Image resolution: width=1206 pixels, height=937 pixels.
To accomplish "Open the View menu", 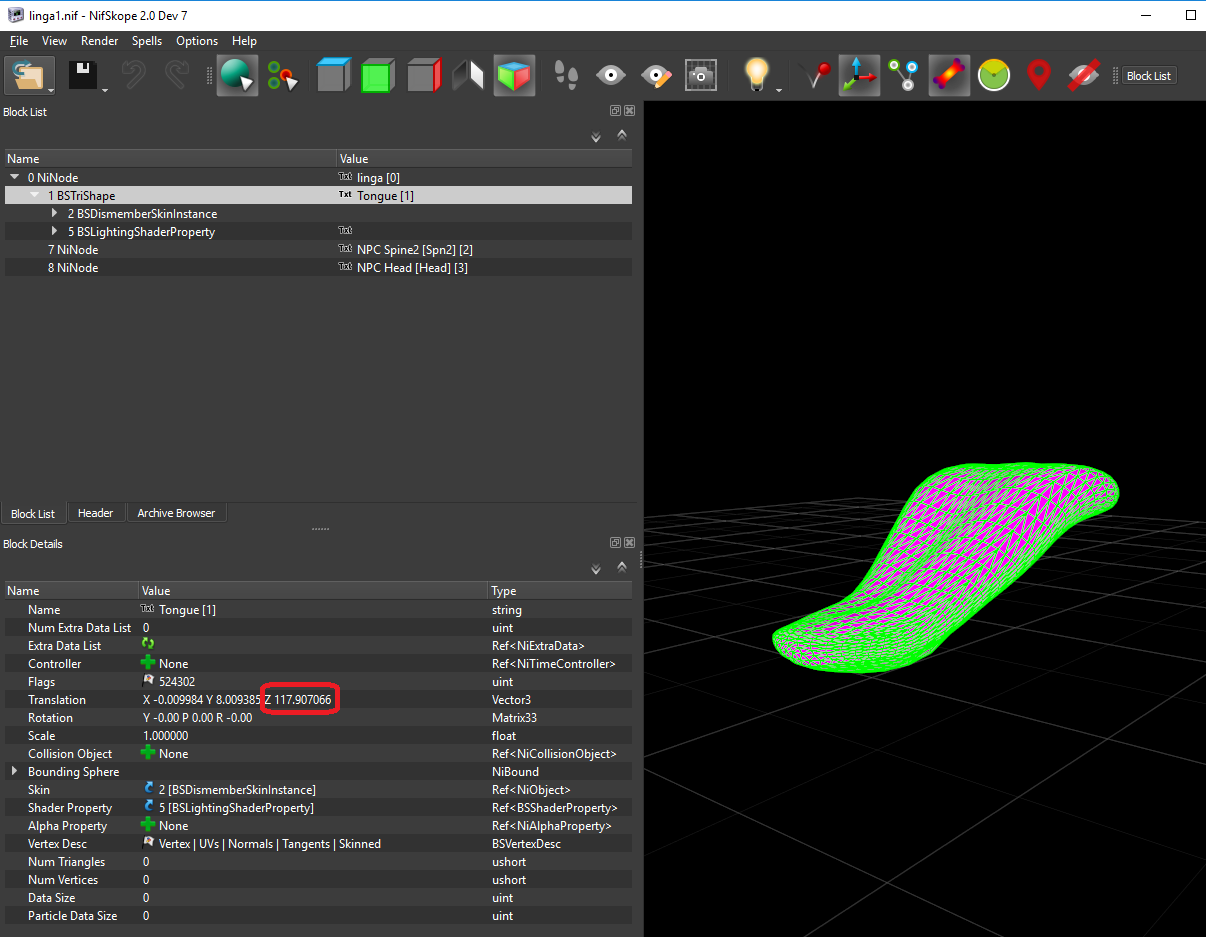I will [54, 41].
